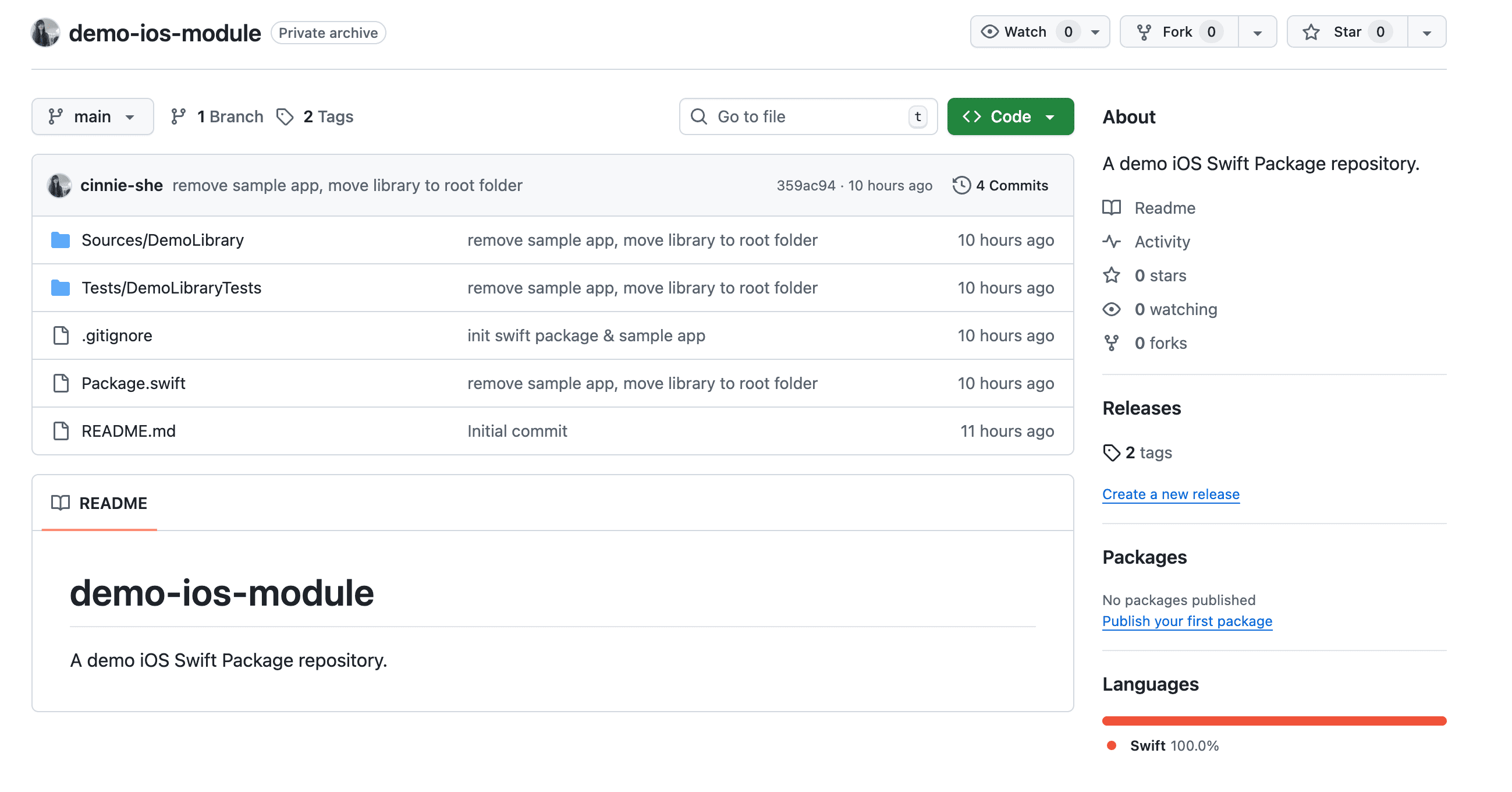Click the Sources/DemoLibrary folder icon
The height and width of the screenshot is (792, 1512).
point(60,240)
